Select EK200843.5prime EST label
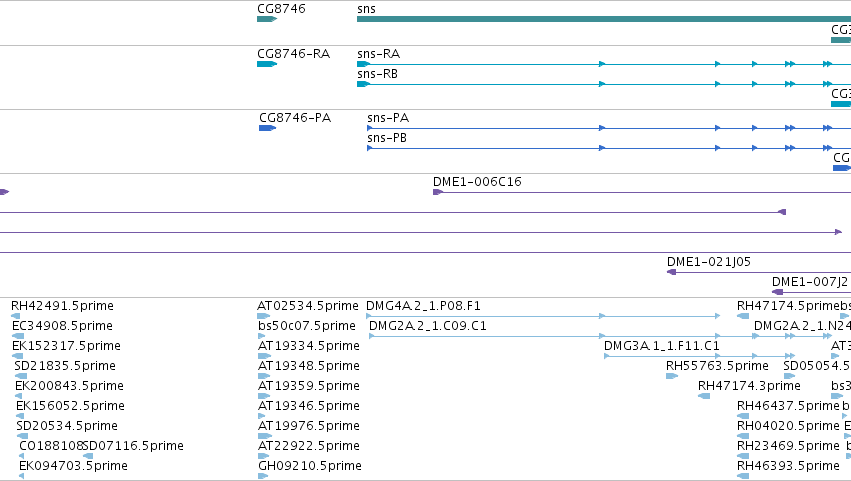 pyautogui.click(x=69, y=386)
